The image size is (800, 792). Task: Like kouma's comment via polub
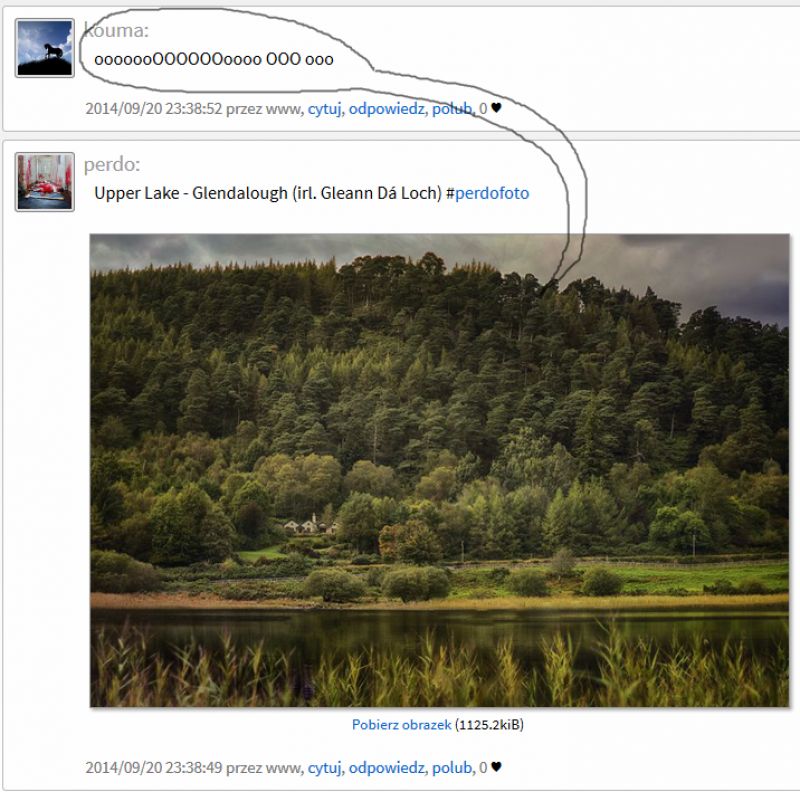[x=452, y=109]
